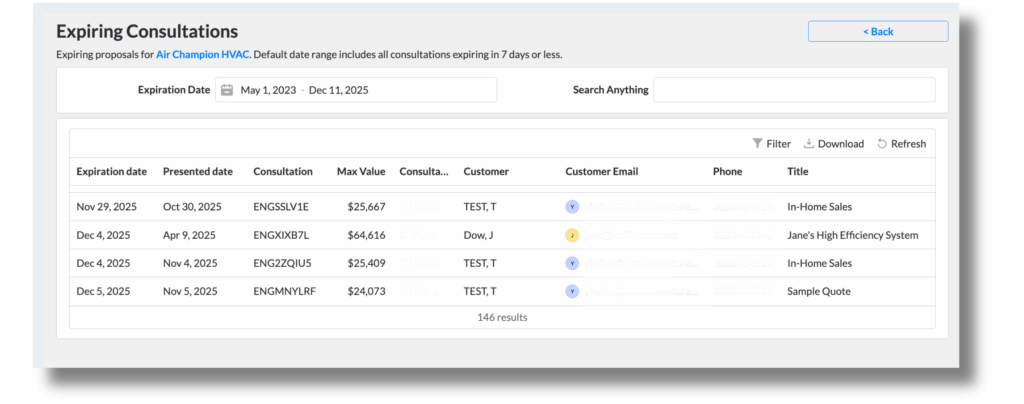Viewport: 1024px width, 404px height.
Task: Sort by the Expiration date column header
Action: pos(111,172)
